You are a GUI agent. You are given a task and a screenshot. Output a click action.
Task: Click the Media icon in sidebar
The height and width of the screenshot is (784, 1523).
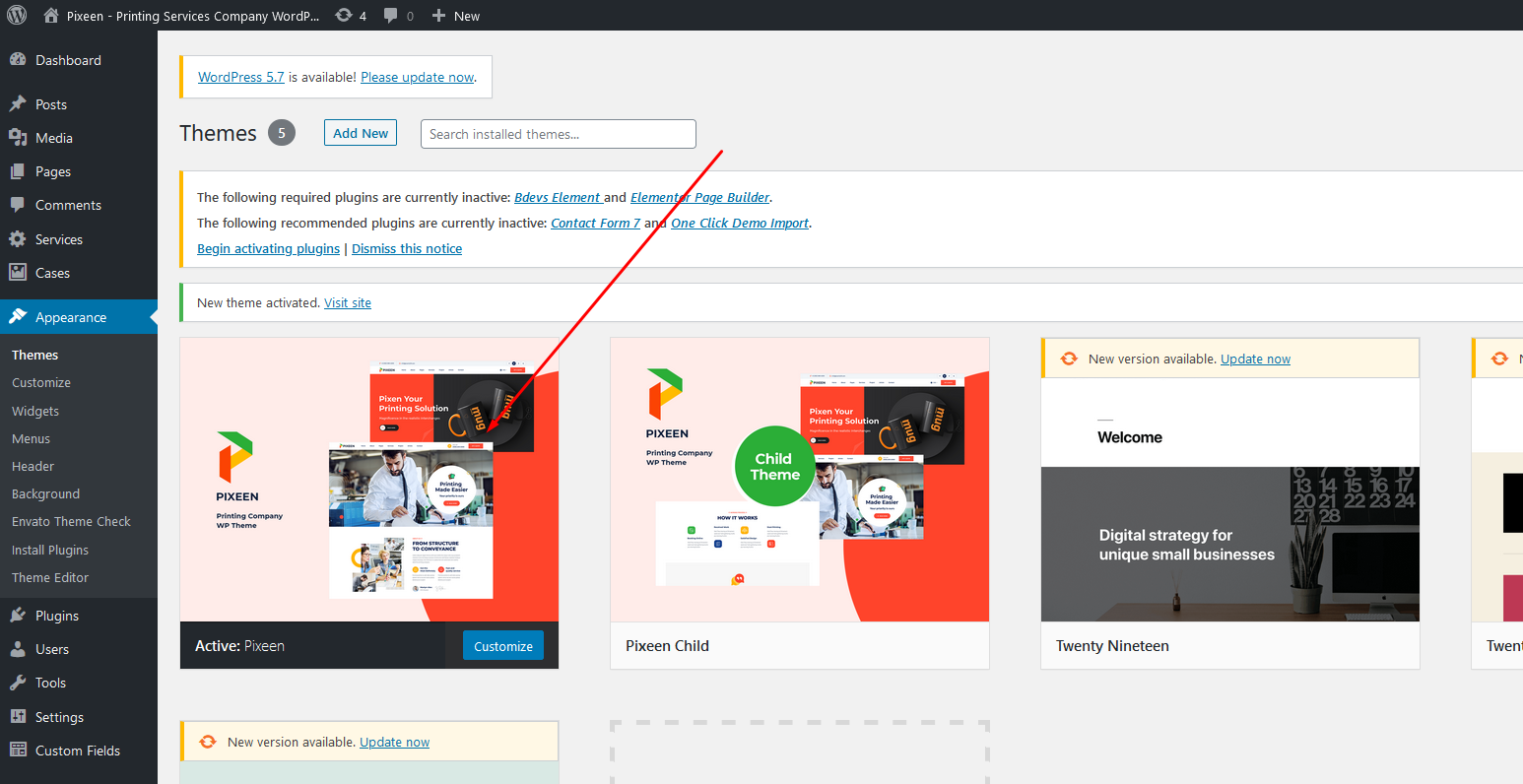pyautogui.click(x=18, y=138)
